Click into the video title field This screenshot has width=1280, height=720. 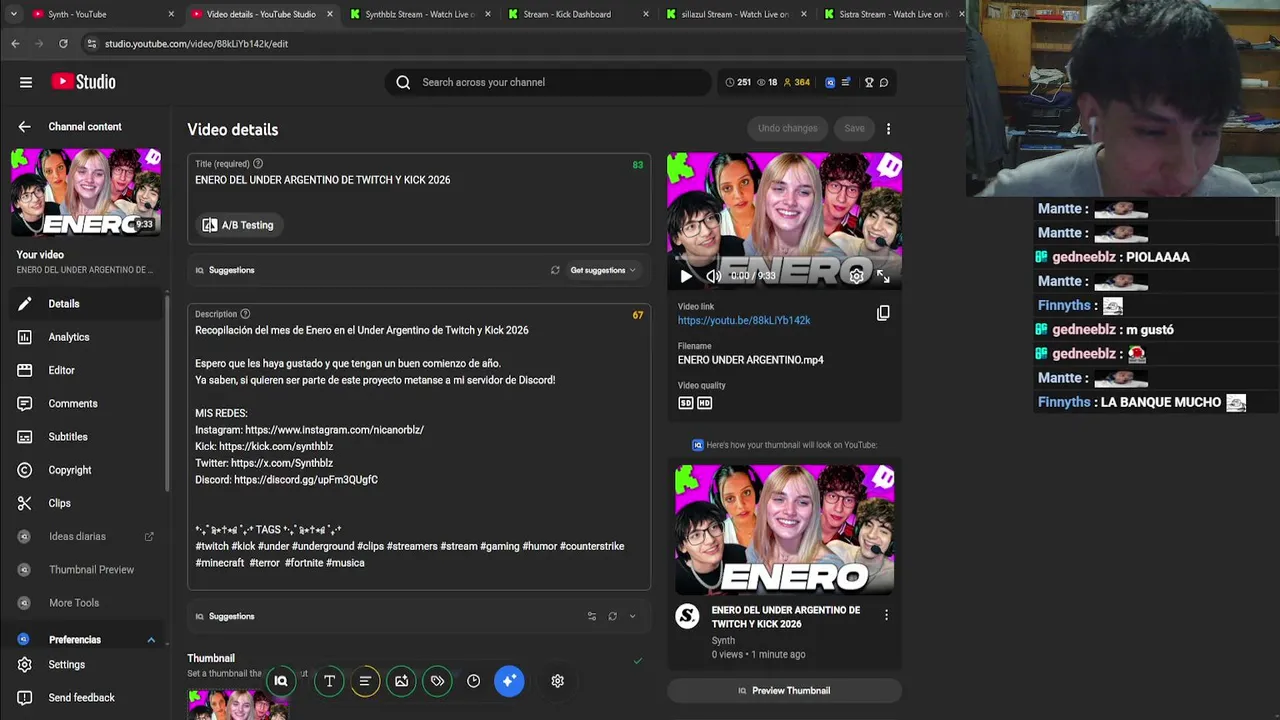[419, 180]
